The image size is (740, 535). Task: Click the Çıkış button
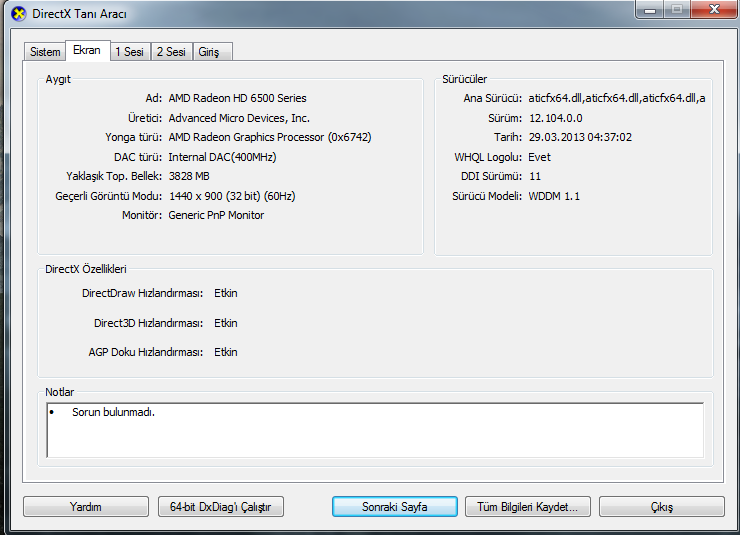coord(662,507)
